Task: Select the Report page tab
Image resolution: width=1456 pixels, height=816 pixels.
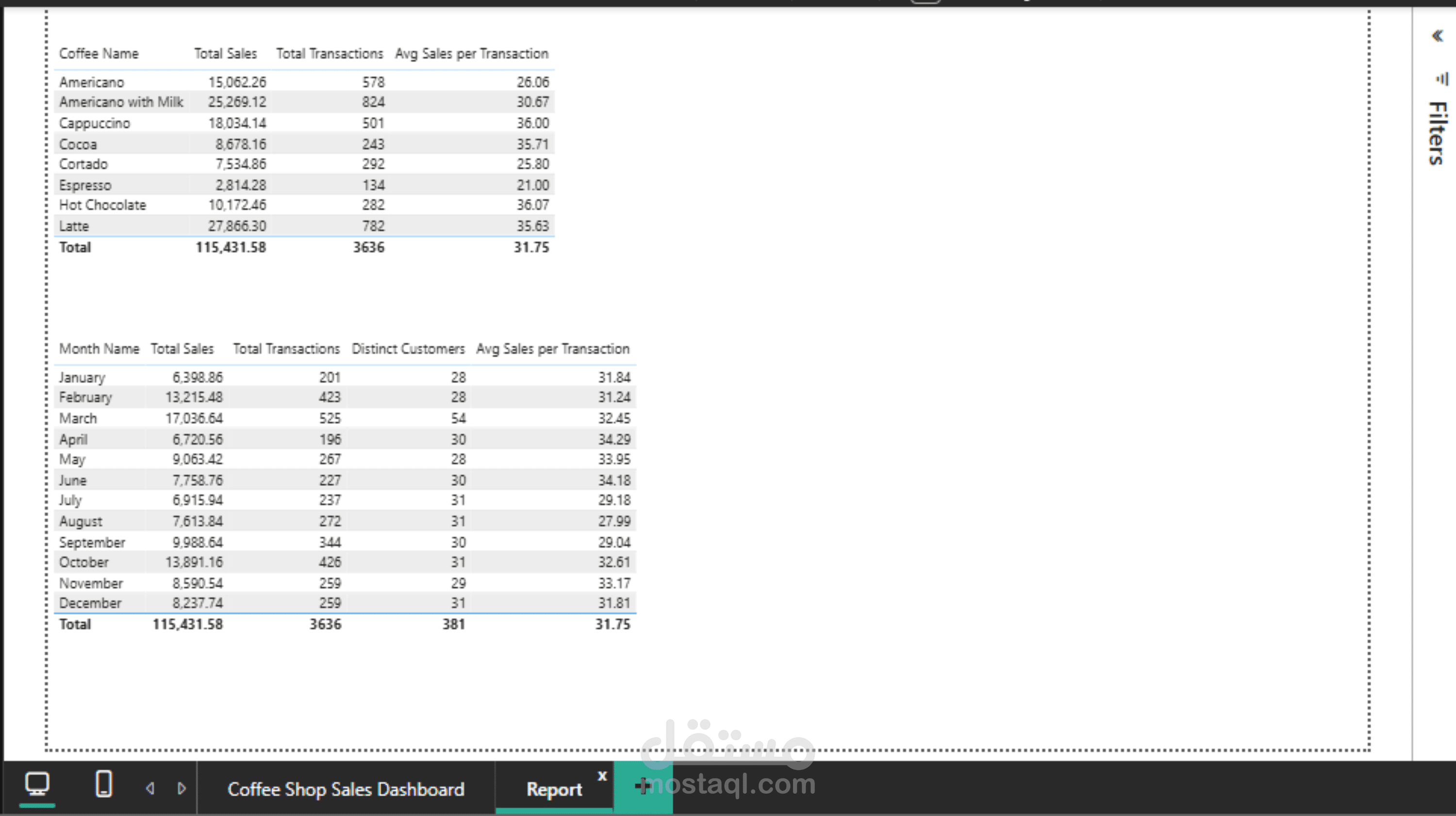Action: 553,789
